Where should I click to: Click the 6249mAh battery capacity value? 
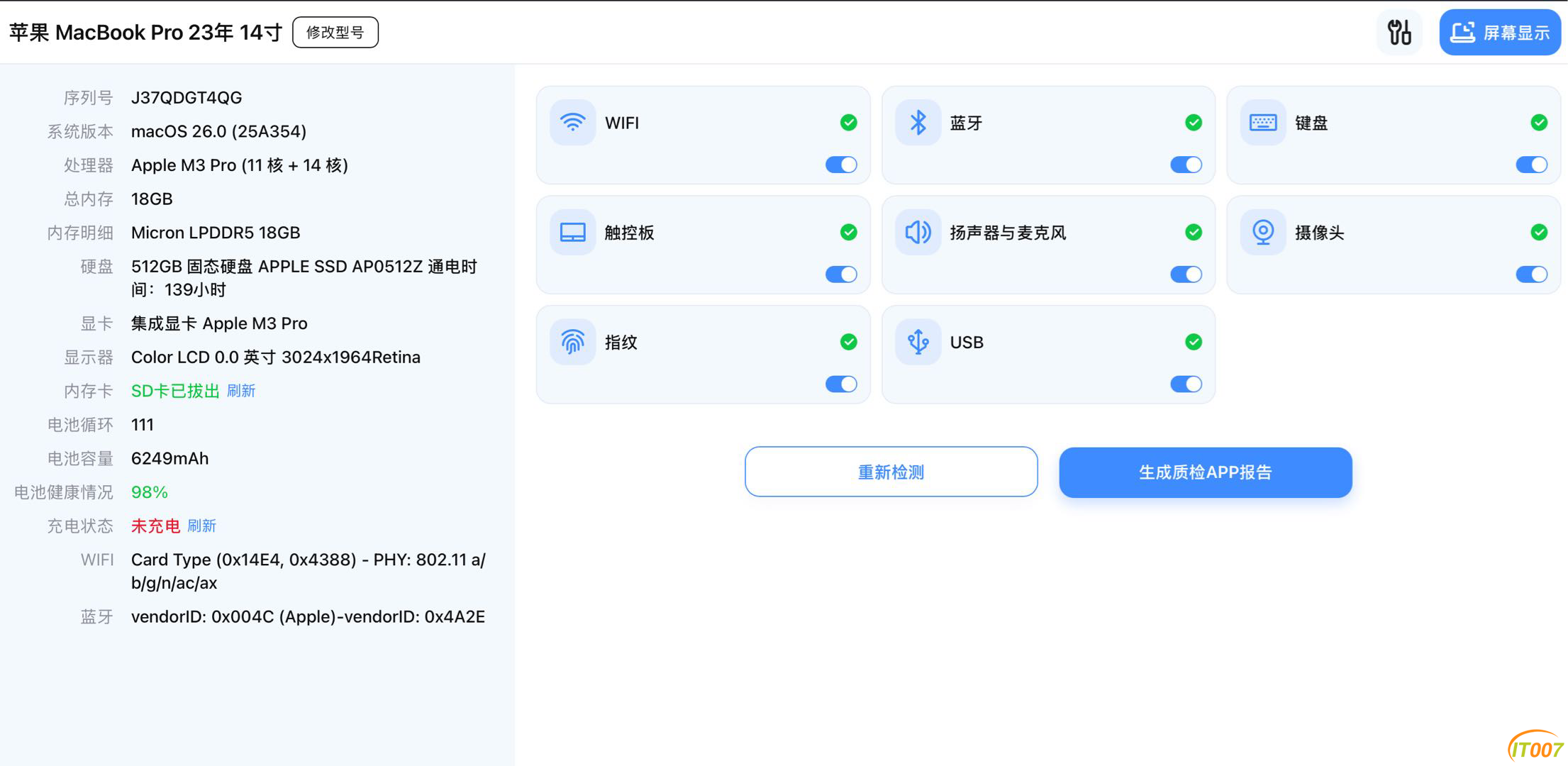tap(170, 459)
